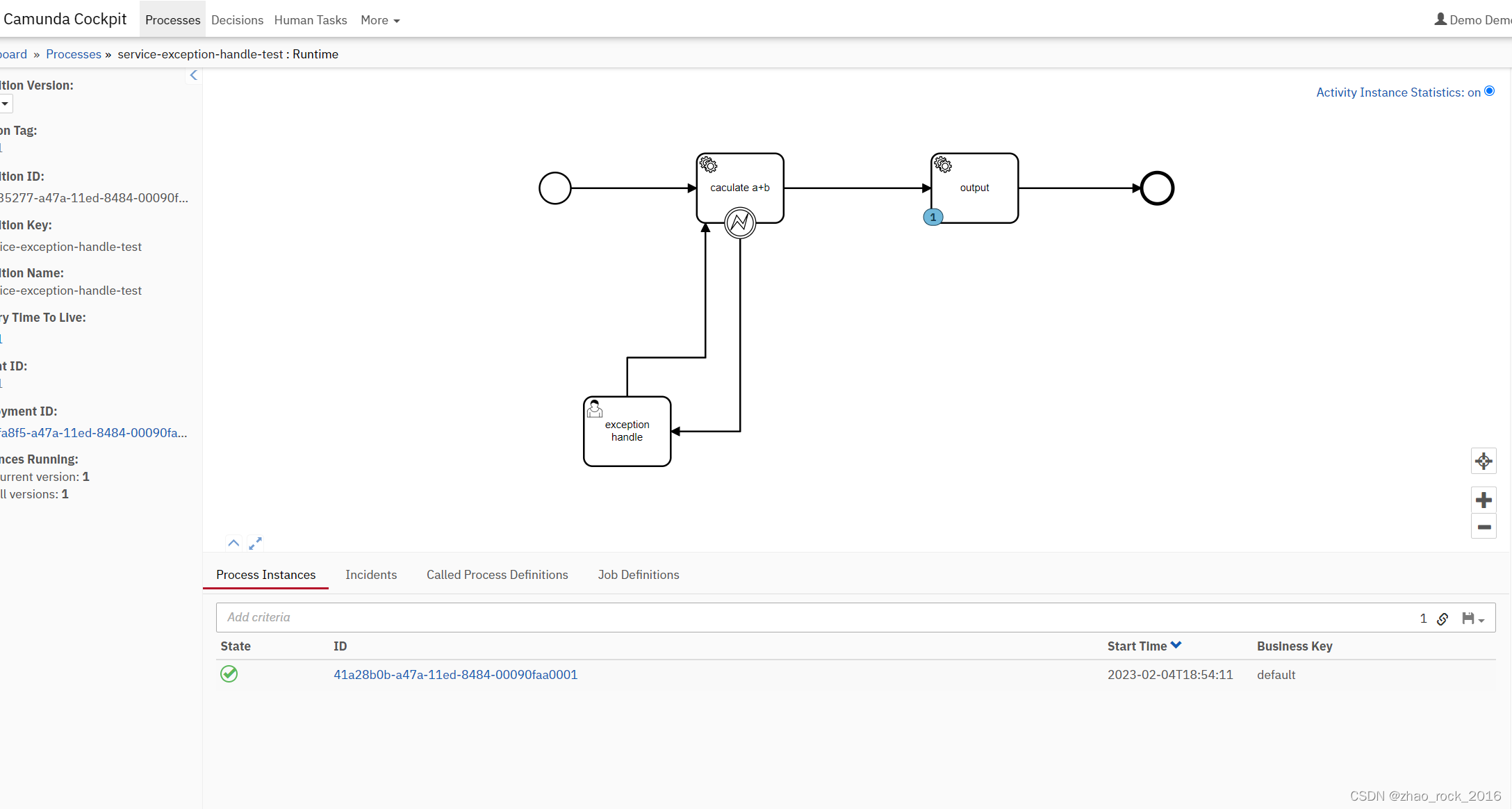
Task: Click the blue instance count badge on output
Action: click(x=933, y=218)
